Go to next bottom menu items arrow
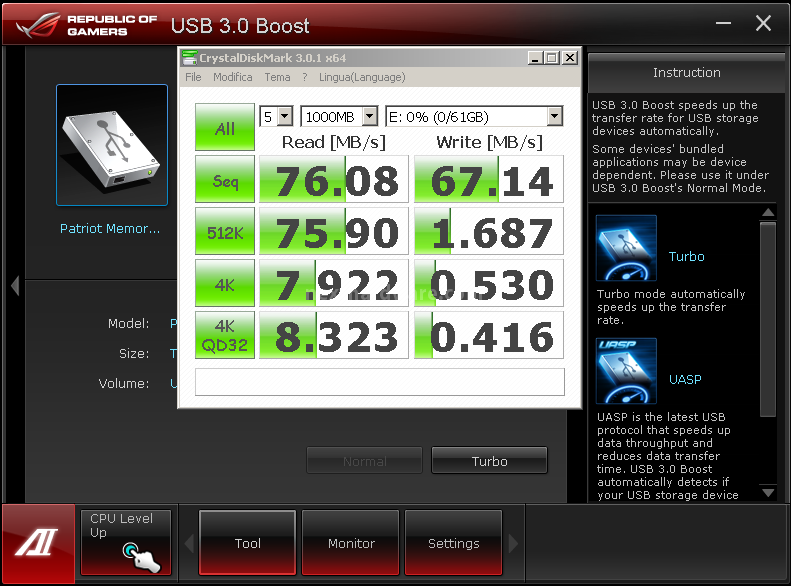Viewport: 791px width, 586px height. coord(514,544)
